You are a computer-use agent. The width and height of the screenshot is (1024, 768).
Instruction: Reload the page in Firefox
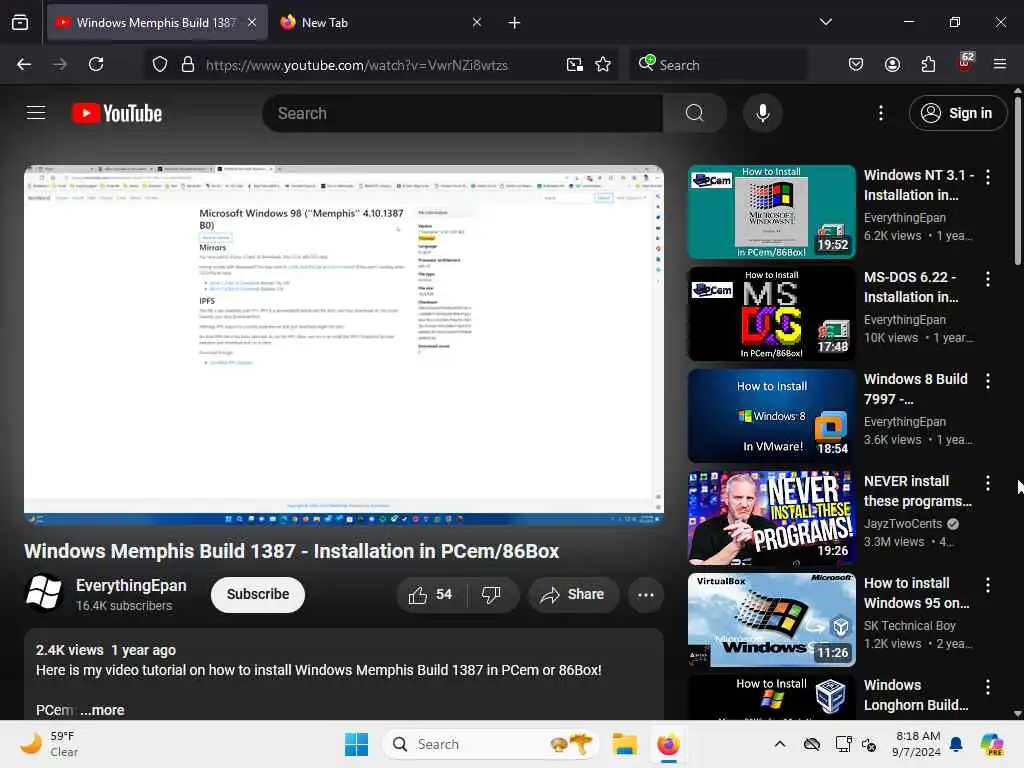pyautogui.click(x=96, y=64)
